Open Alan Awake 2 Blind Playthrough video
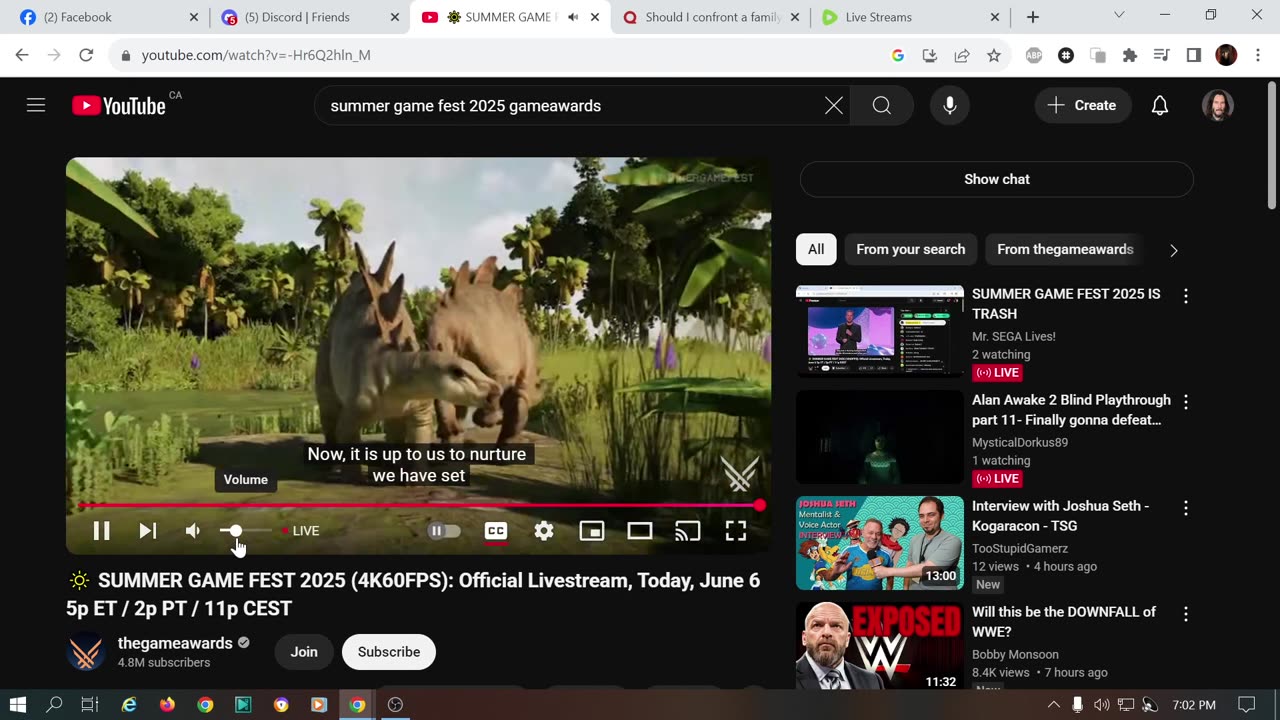Viewport: 1280px width, 720px height. pos(880,437)
